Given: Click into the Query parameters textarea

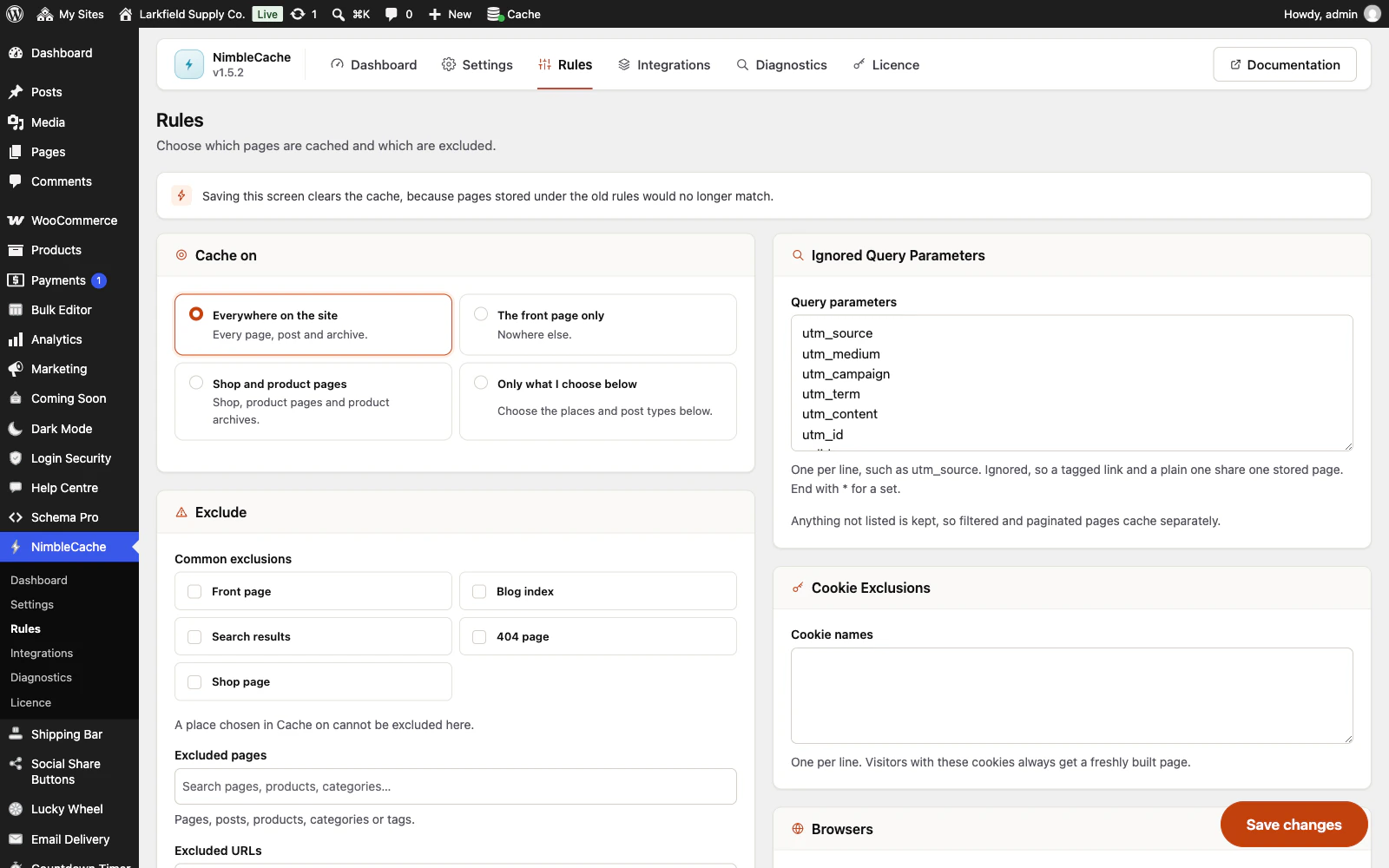Looking at the screenshot, I should (1072, 383).
